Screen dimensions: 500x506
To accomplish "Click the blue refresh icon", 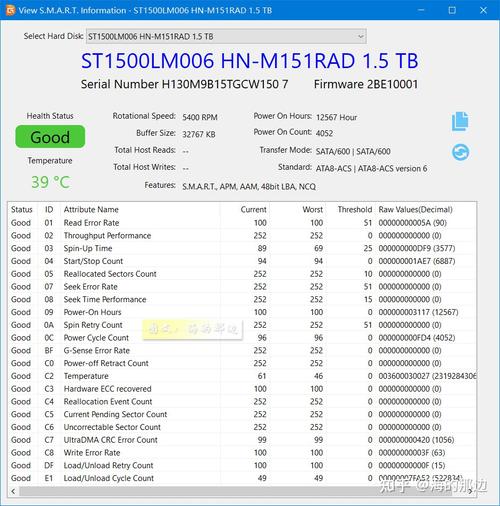I will tap(461, 152).
